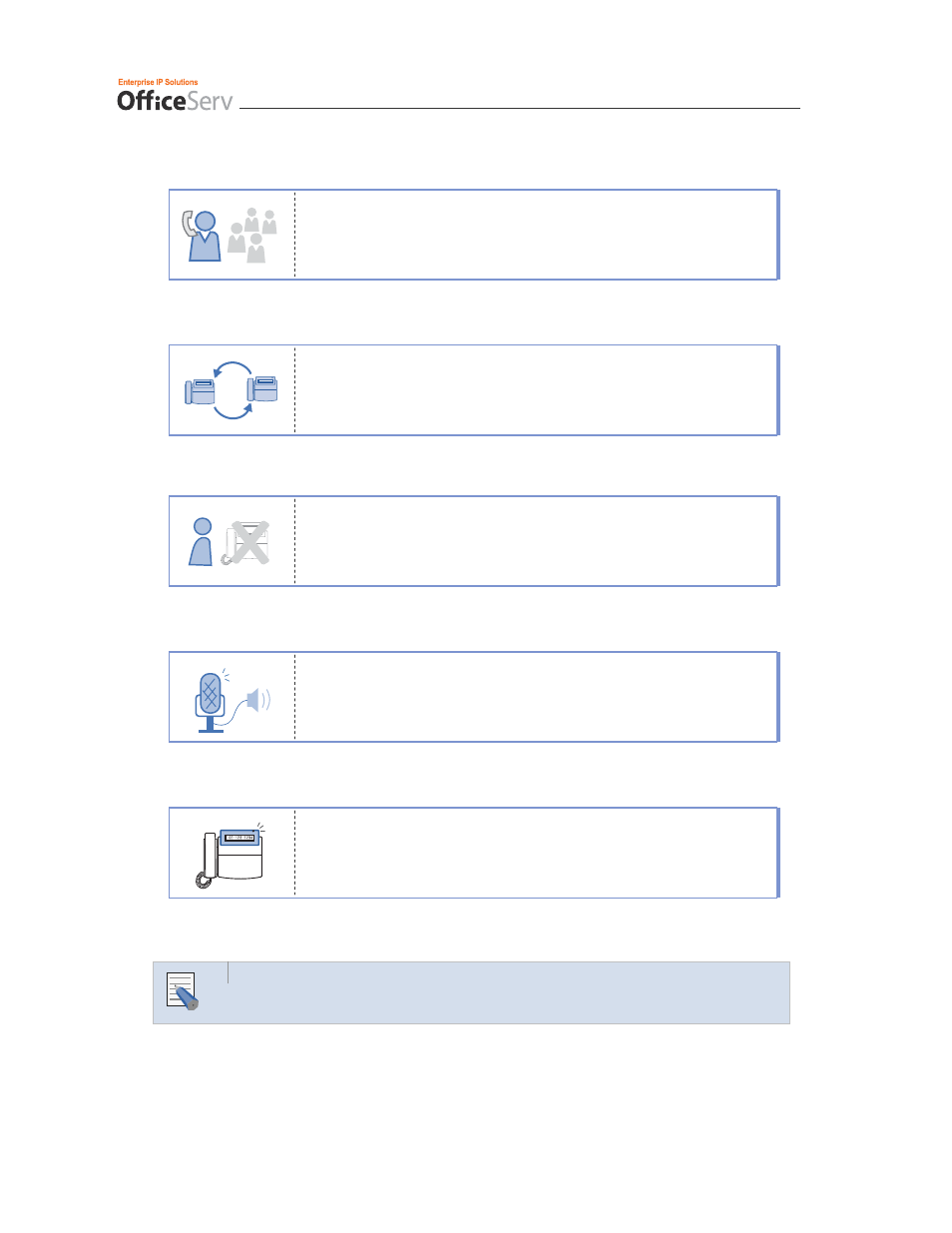This screenshot has width=952, height=1233.
Task: Select the orange Enterprise IP Solutions tagline
Action: [x=158, y=82]
